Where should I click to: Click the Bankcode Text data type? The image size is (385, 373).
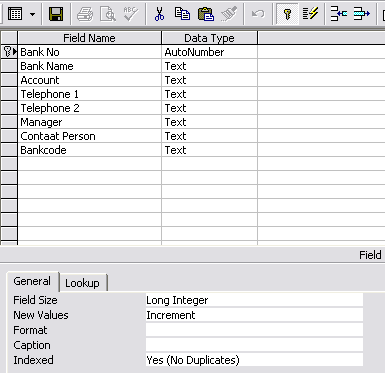tap(209, 150)
